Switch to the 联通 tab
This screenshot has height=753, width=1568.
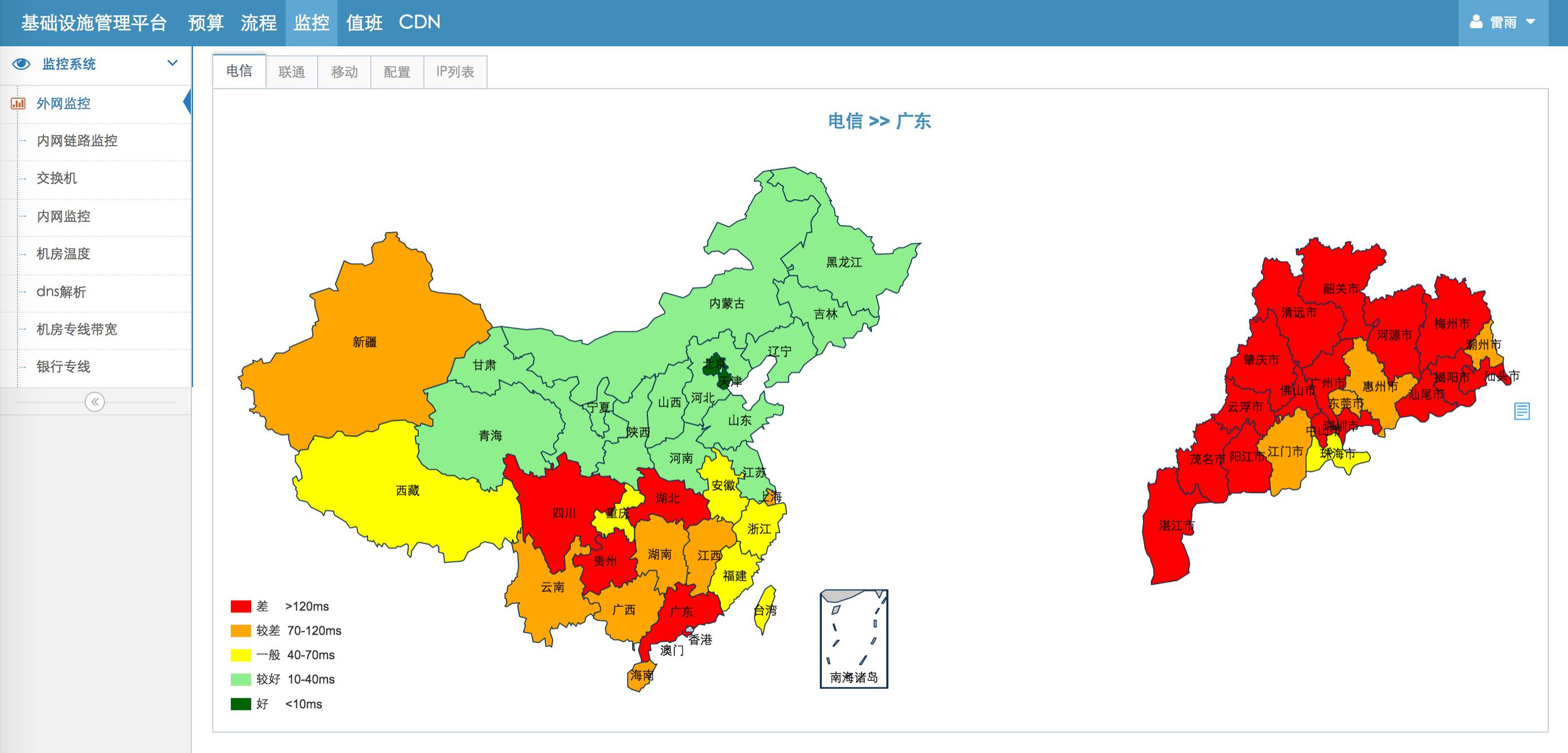tap(292, 72)
